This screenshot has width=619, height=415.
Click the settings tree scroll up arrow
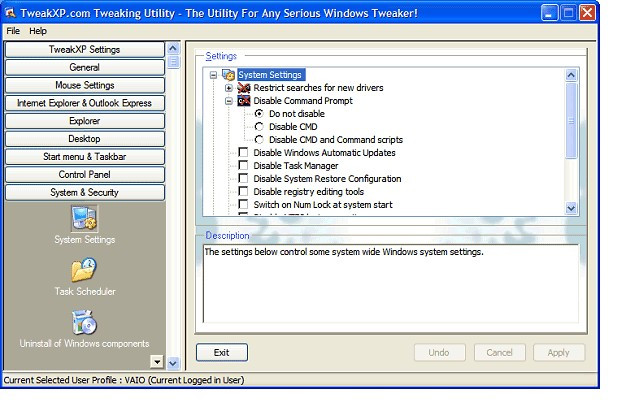click(x=571, y=75)
